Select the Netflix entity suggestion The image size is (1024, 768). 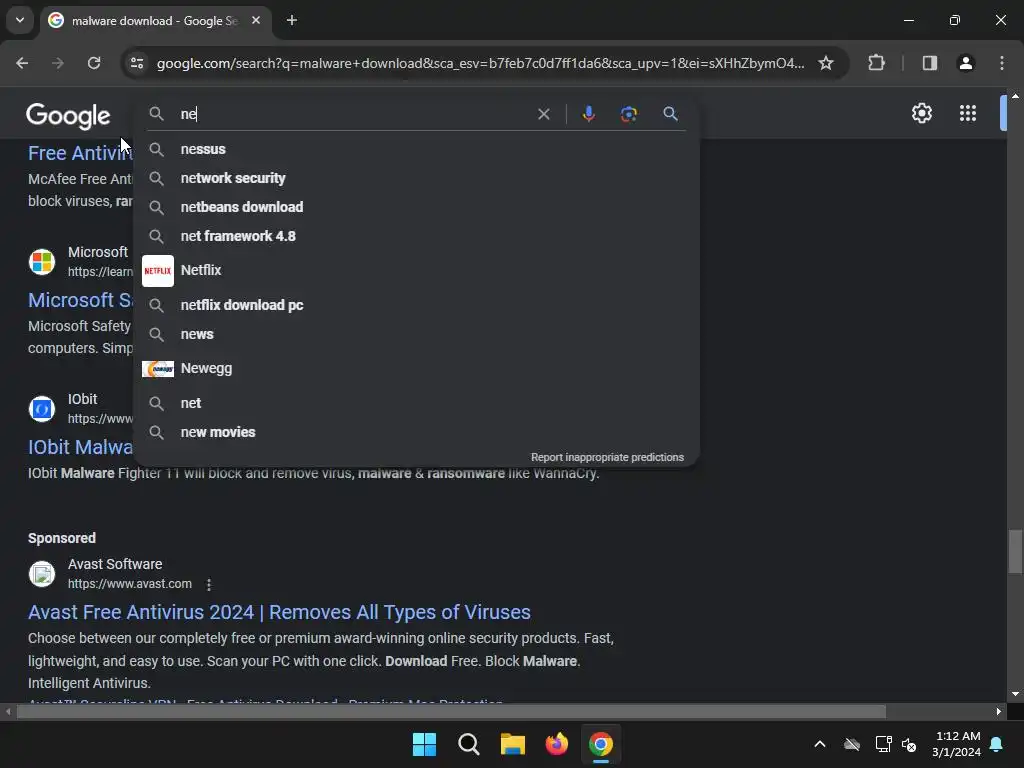417,270
